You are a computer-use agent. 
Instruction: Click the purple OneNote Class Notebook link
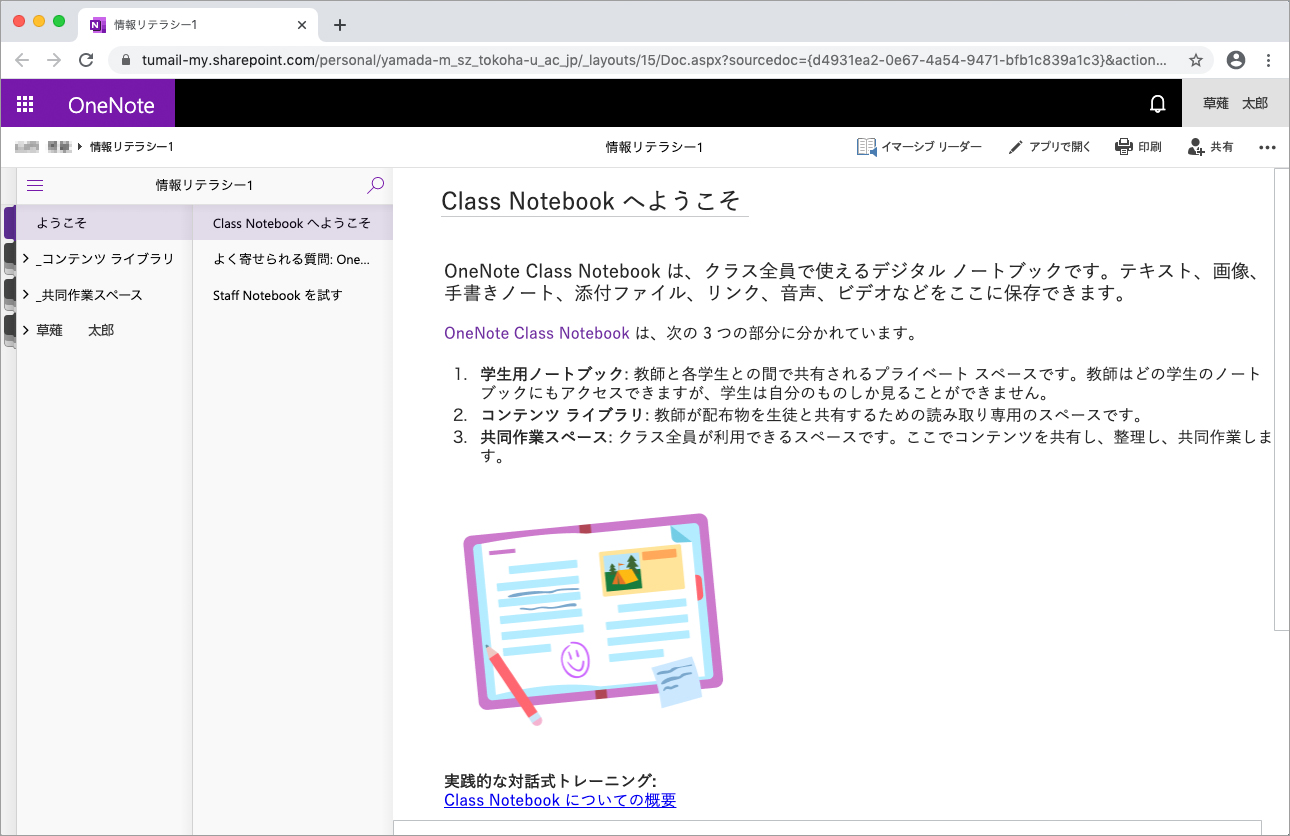pyautogui.click(x=537, y=333)
